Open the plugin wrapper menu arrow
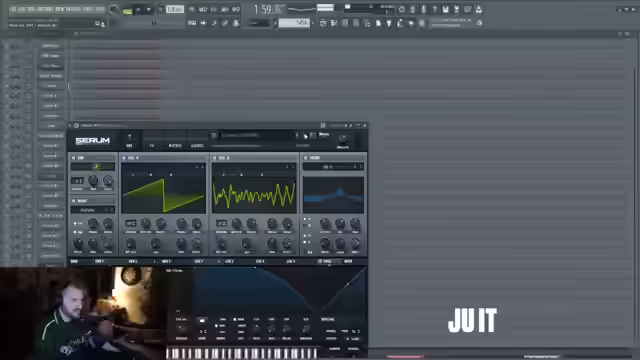The image size is (640, 360). 70,126
